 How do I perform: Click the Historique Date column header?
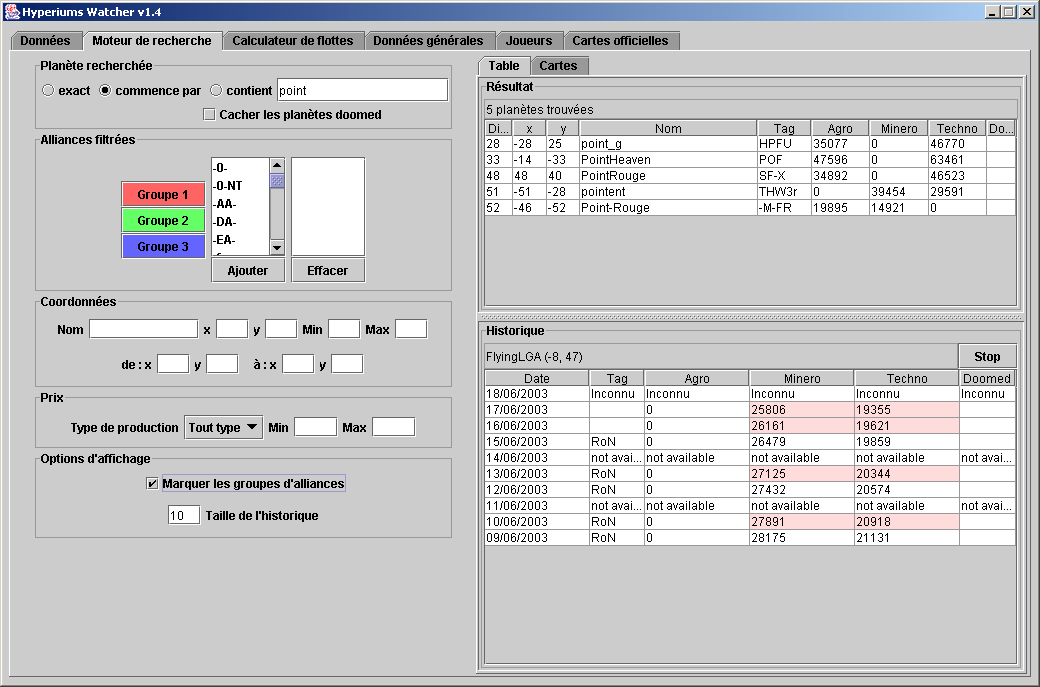(x=537, y=378)
